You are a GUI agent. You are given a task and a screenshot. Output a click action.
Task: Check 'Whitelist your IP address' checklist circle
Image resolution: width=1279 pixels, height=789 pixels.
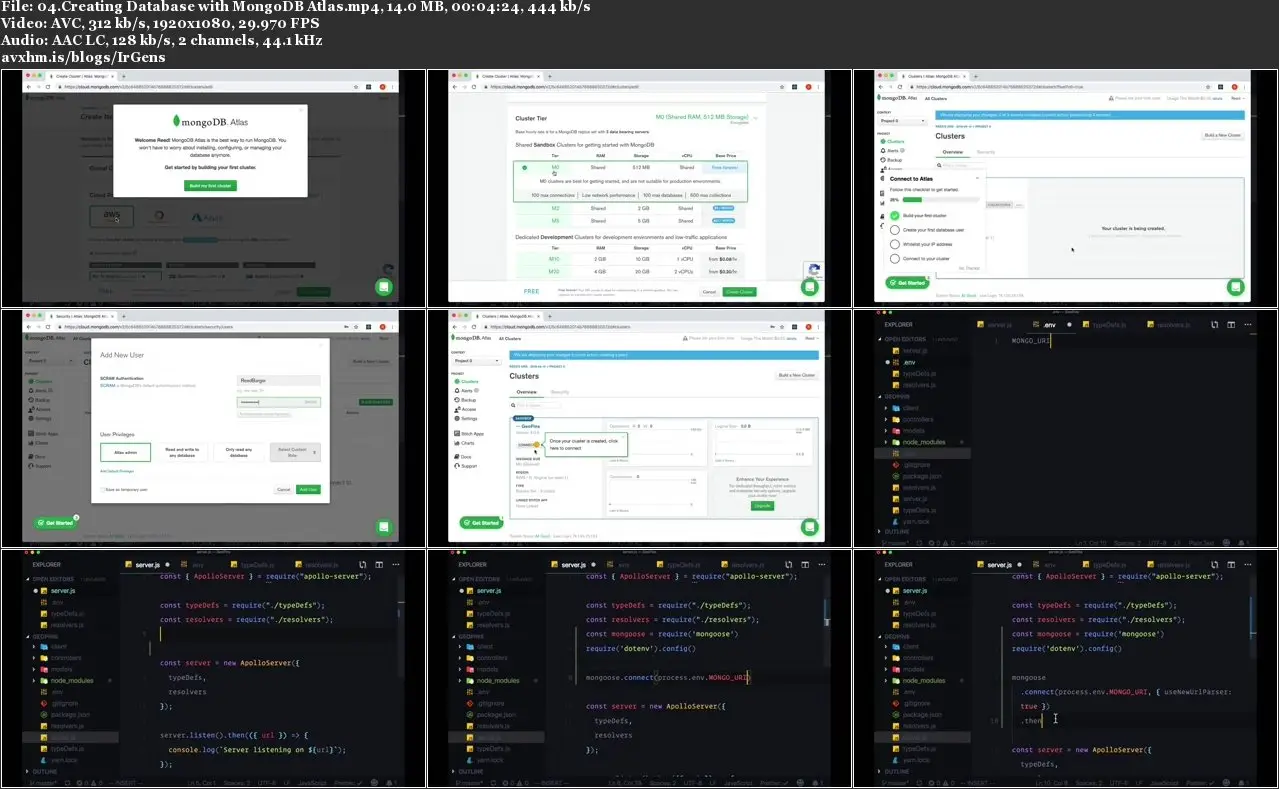(x=894, y=244)
